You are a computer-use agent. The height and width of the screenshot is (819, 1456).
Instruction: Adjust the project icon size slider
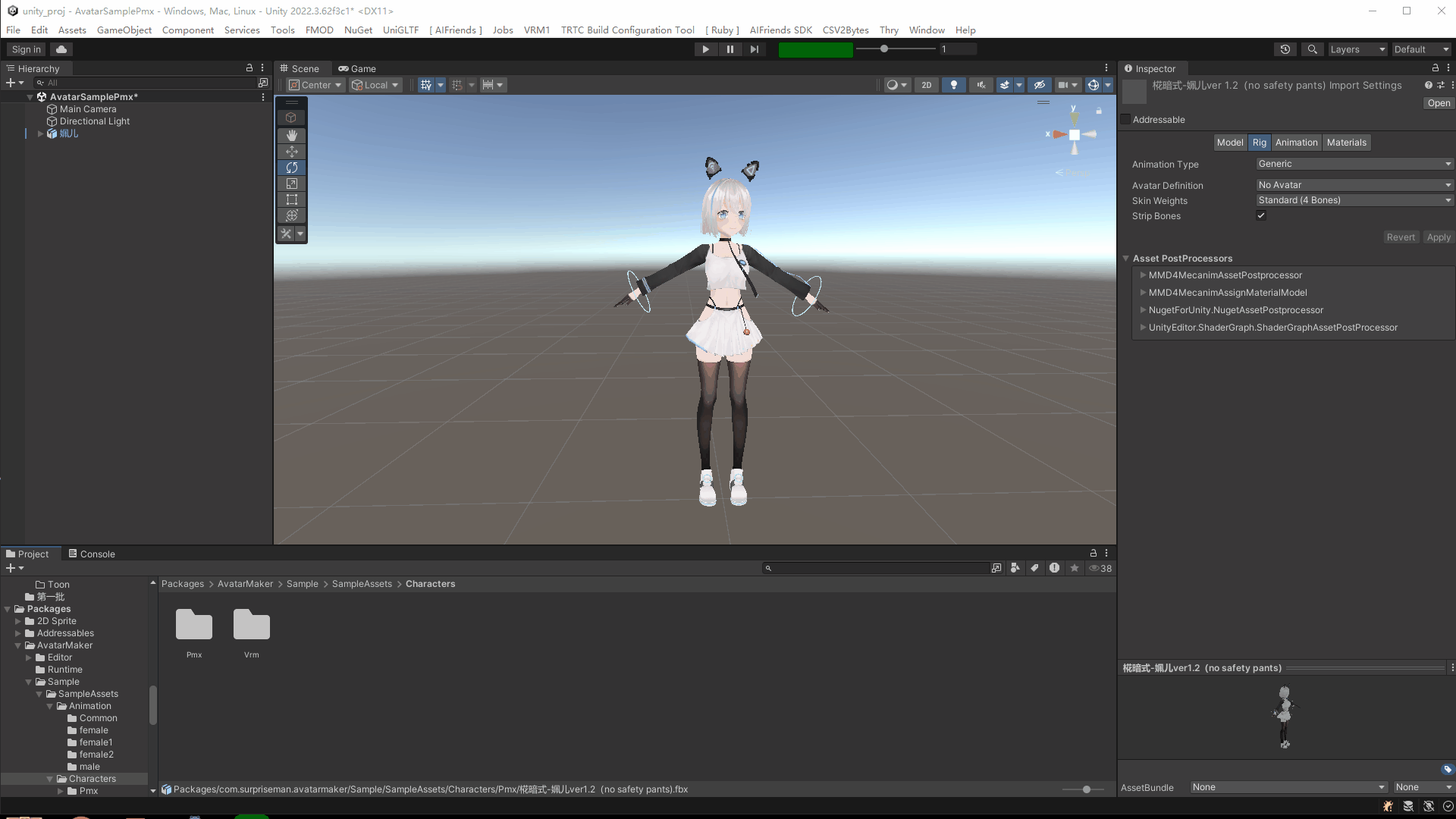pyautogui.click(x=1086, y=789)
